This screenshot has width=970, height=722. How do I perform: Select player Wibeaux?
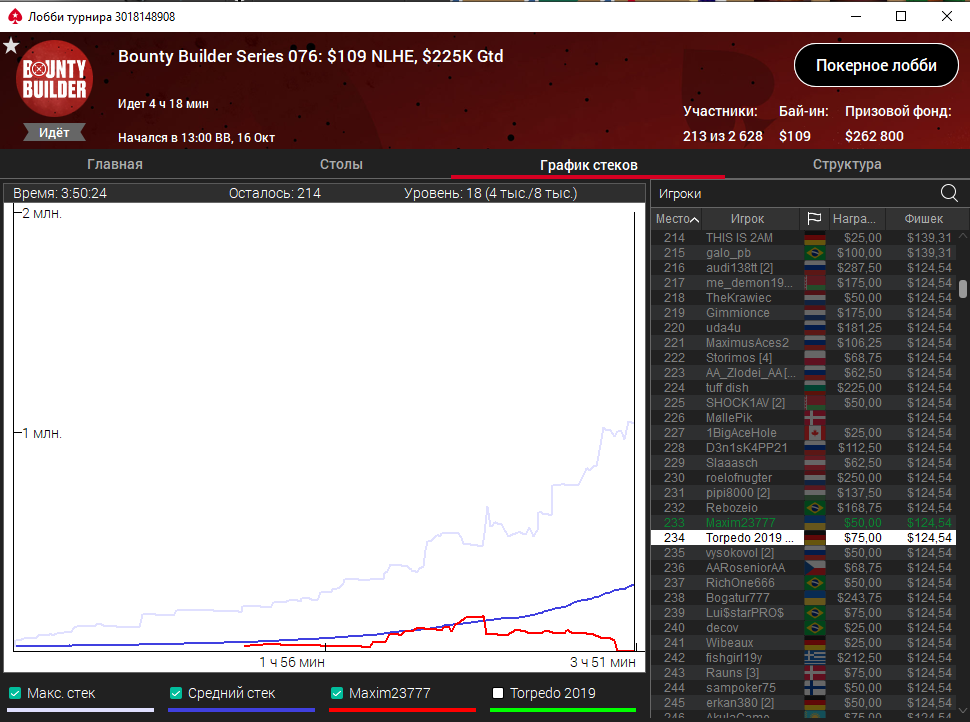click(803, 643)
